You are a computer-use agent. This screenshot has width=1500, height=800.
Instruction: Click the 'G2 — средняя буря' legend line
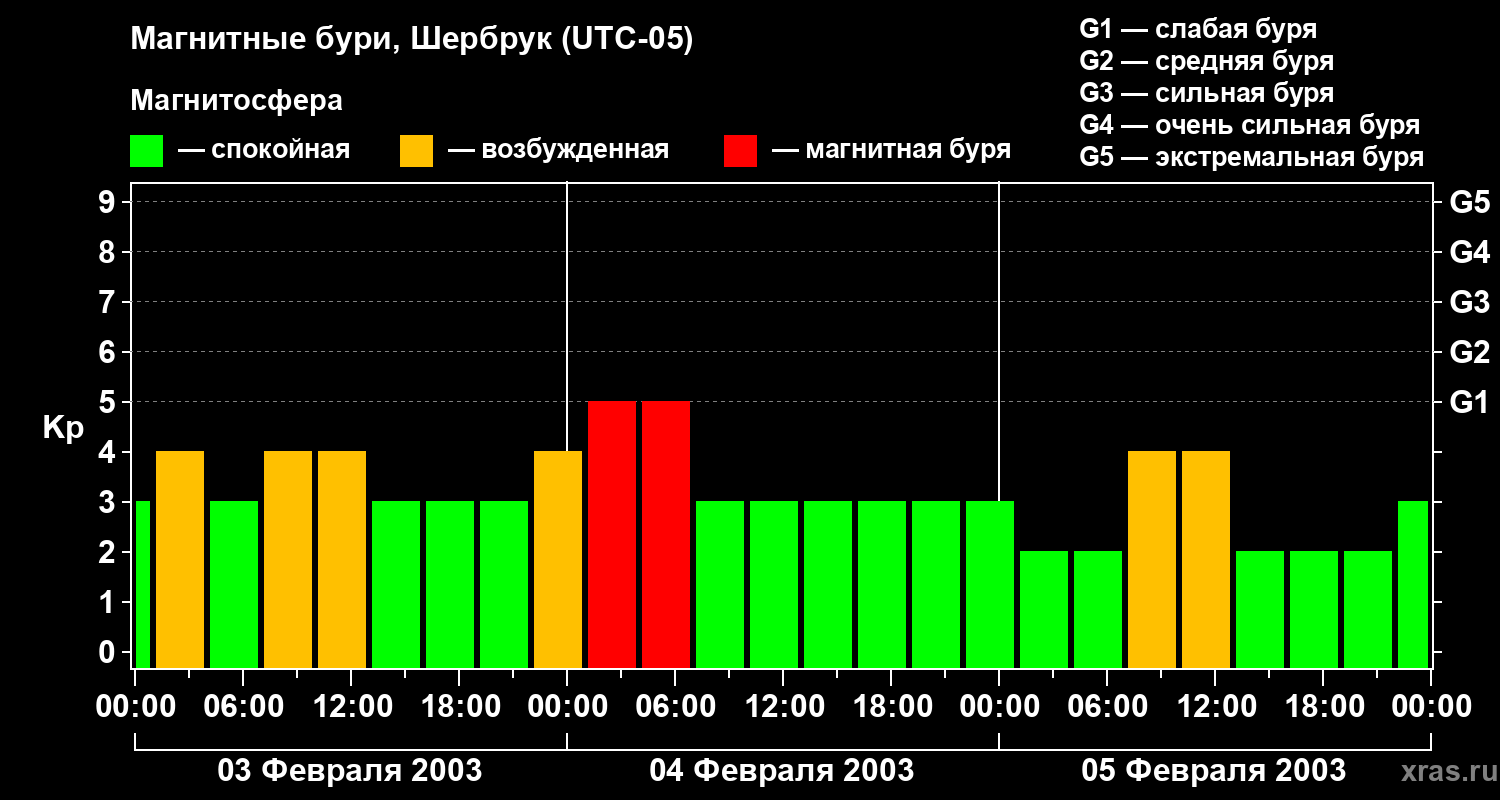click(1206, 61)
